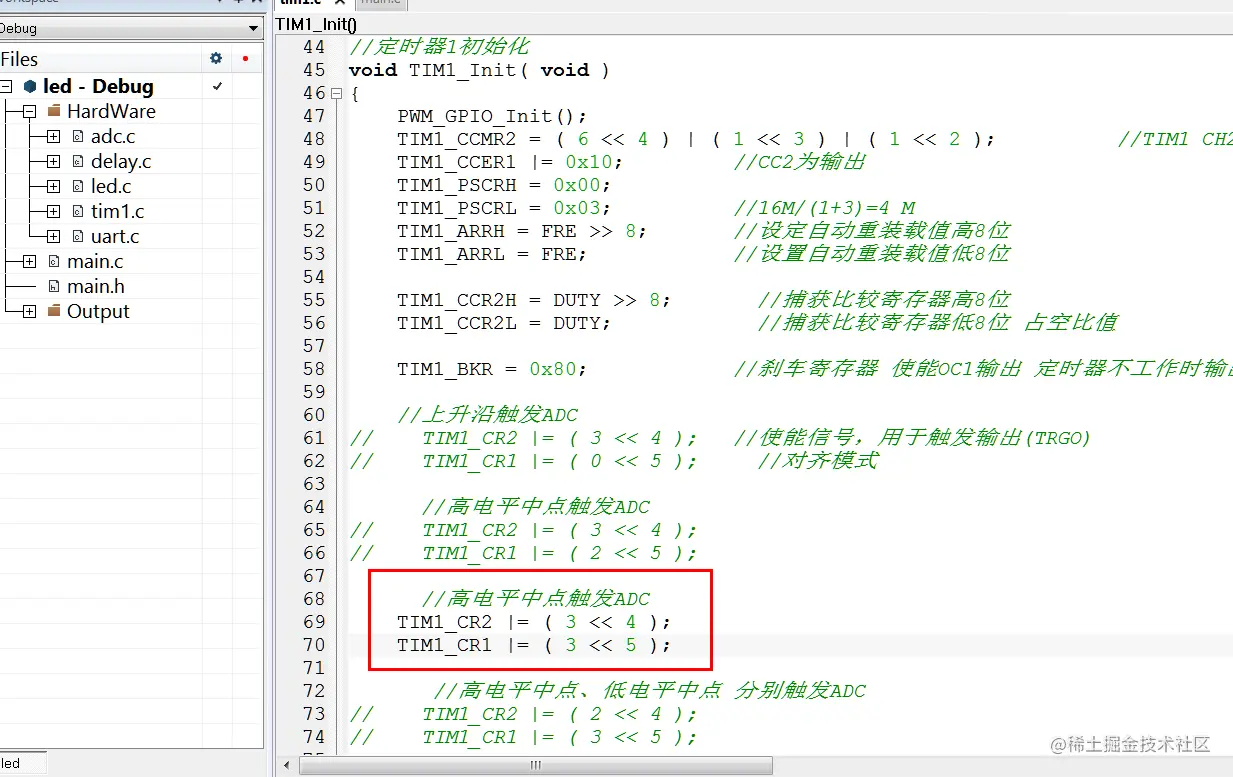Screen dimensions: 1233x777
Task: Expand the uart.c node
Action: tap(53, 237)
